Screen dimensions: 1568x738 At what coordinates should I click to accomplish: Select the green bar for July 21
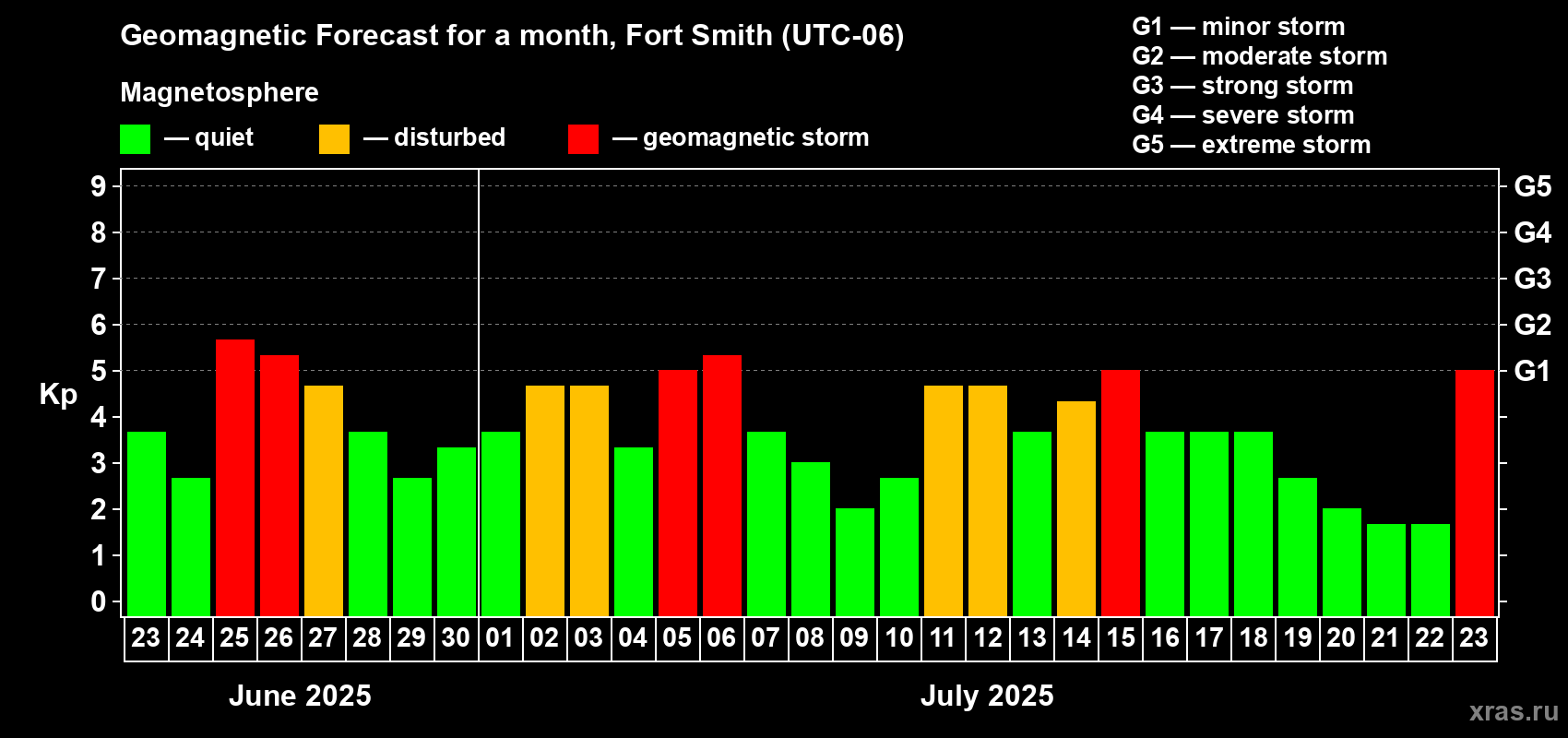coord(1386,570)
